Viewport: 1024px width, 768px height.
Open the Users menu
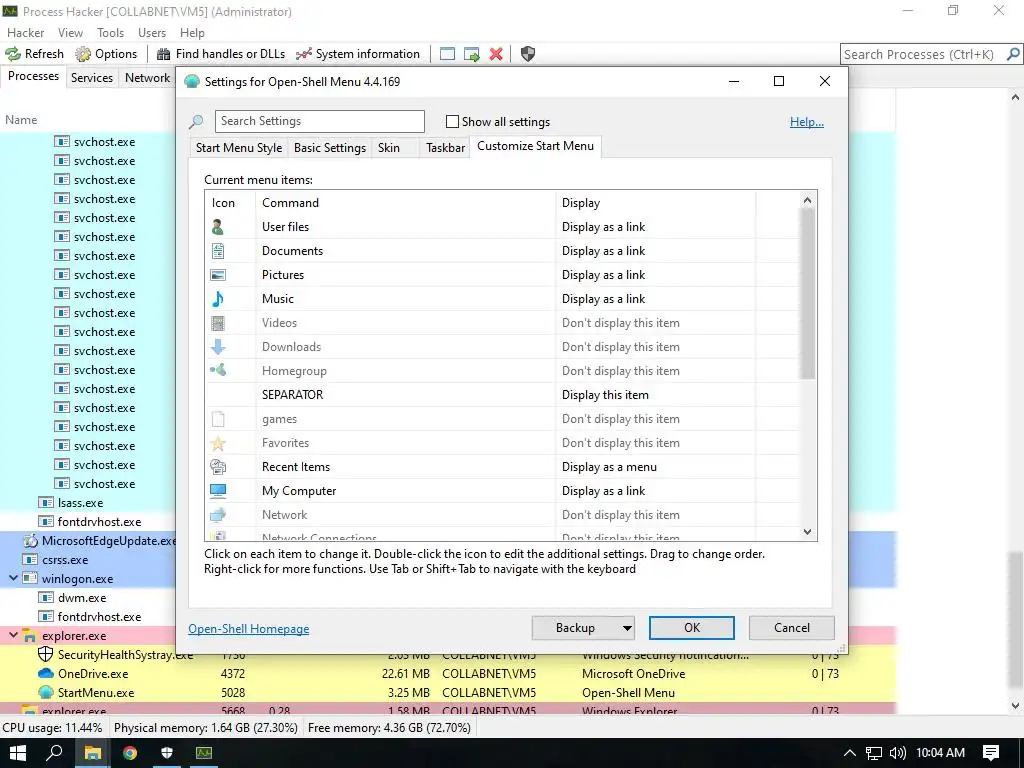[152, 33]
